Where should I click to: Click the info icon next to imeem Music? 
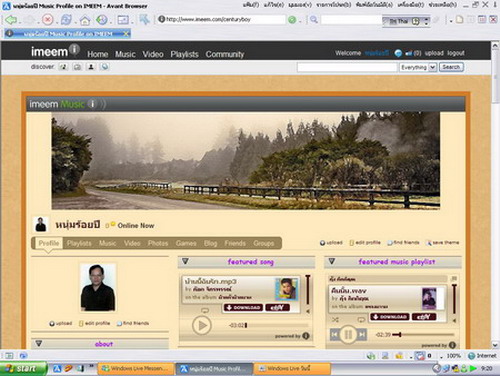tap(92, 104)
